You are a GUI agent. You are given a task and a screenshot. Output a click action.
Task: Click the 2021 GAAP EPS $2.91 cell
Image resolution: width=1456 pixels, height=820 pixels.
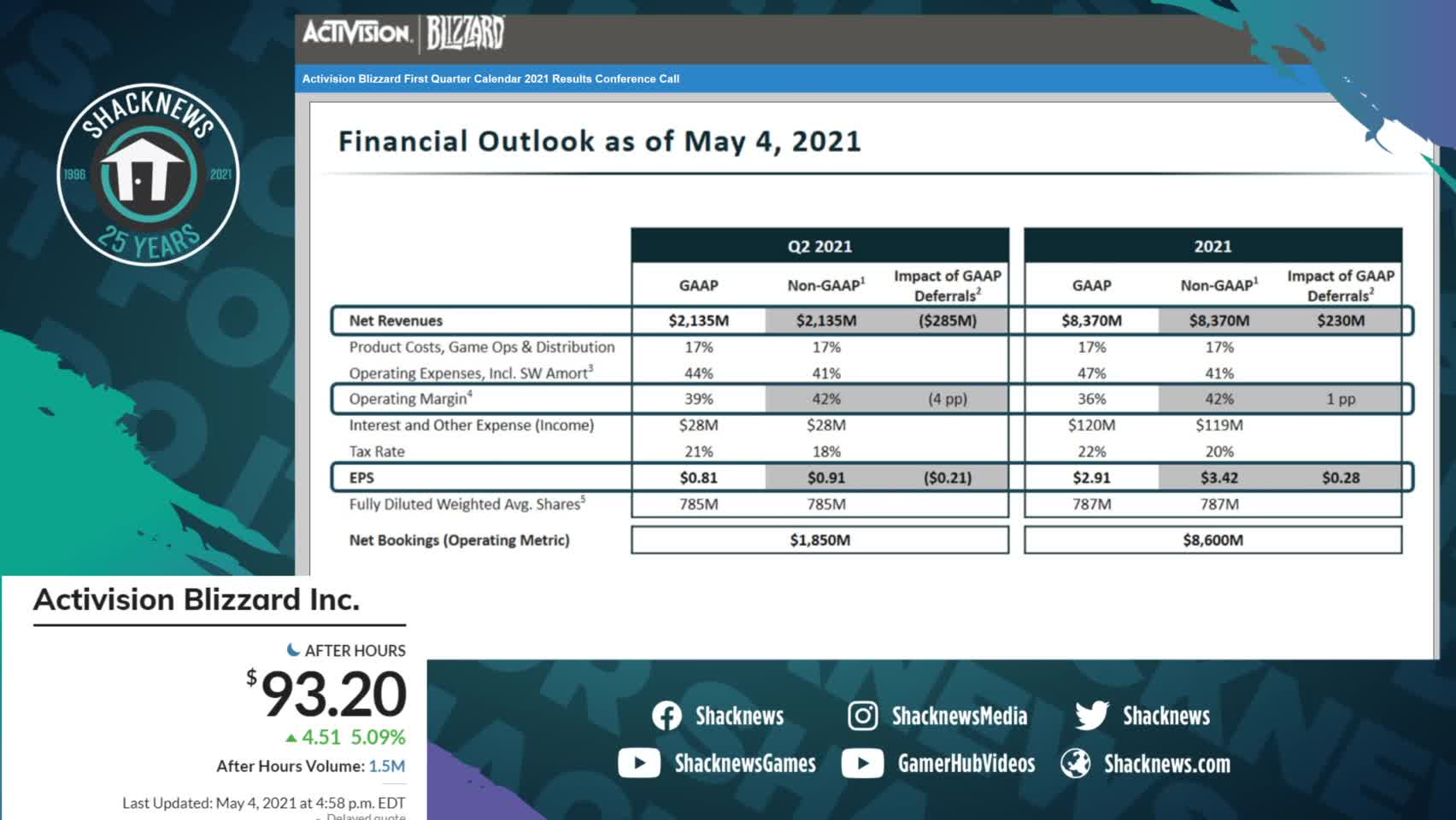click(x=1091, y=477)
